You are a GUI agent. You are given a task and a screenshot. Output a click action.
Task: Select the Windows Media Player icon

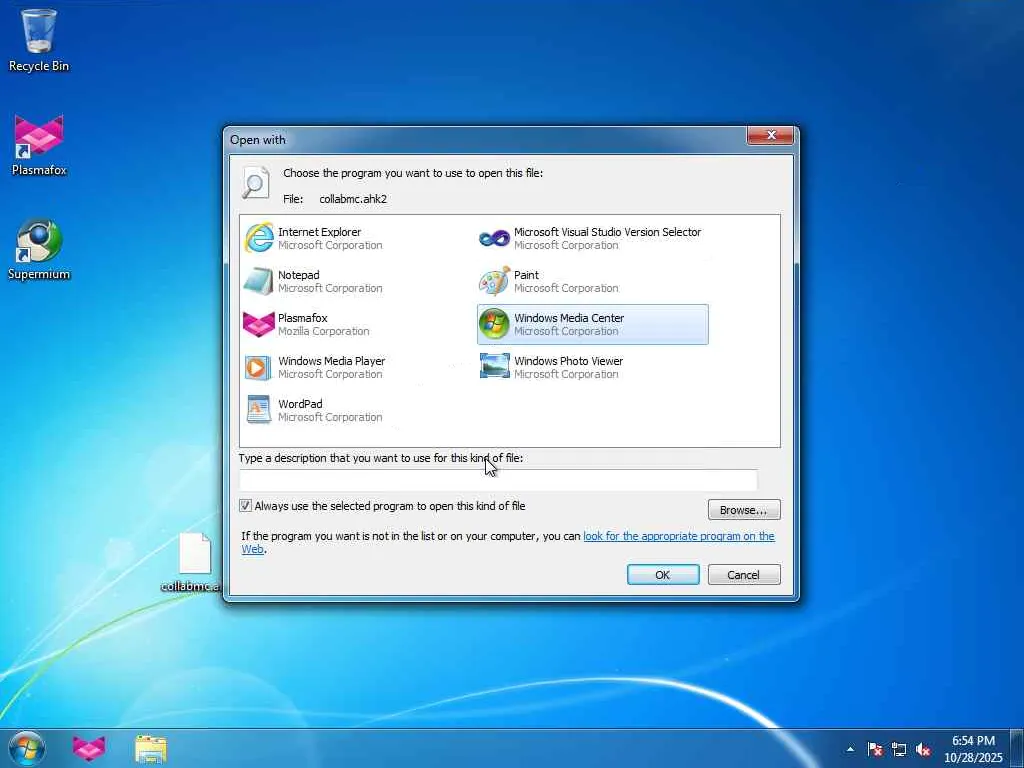coord(258,368)
